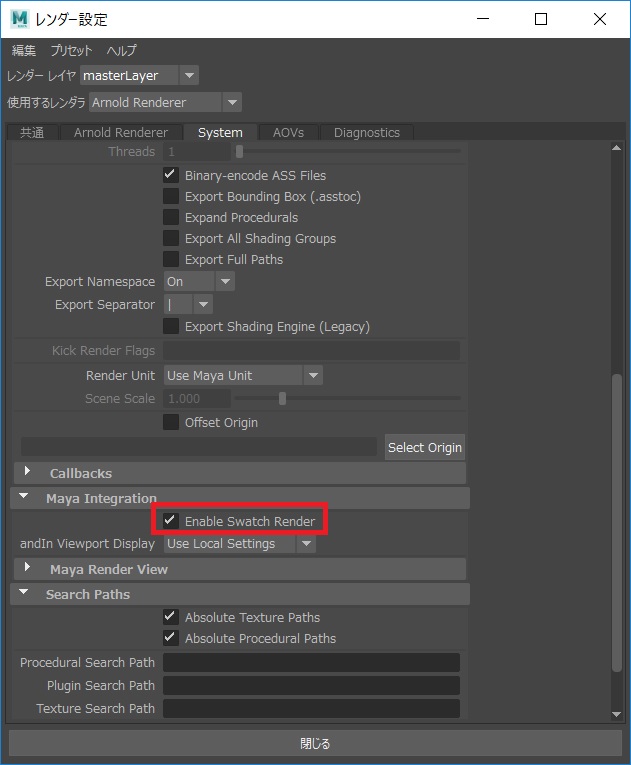Close the レンダー設定 window
Screen dimensions: 631x765
click(x=600, y=19)
